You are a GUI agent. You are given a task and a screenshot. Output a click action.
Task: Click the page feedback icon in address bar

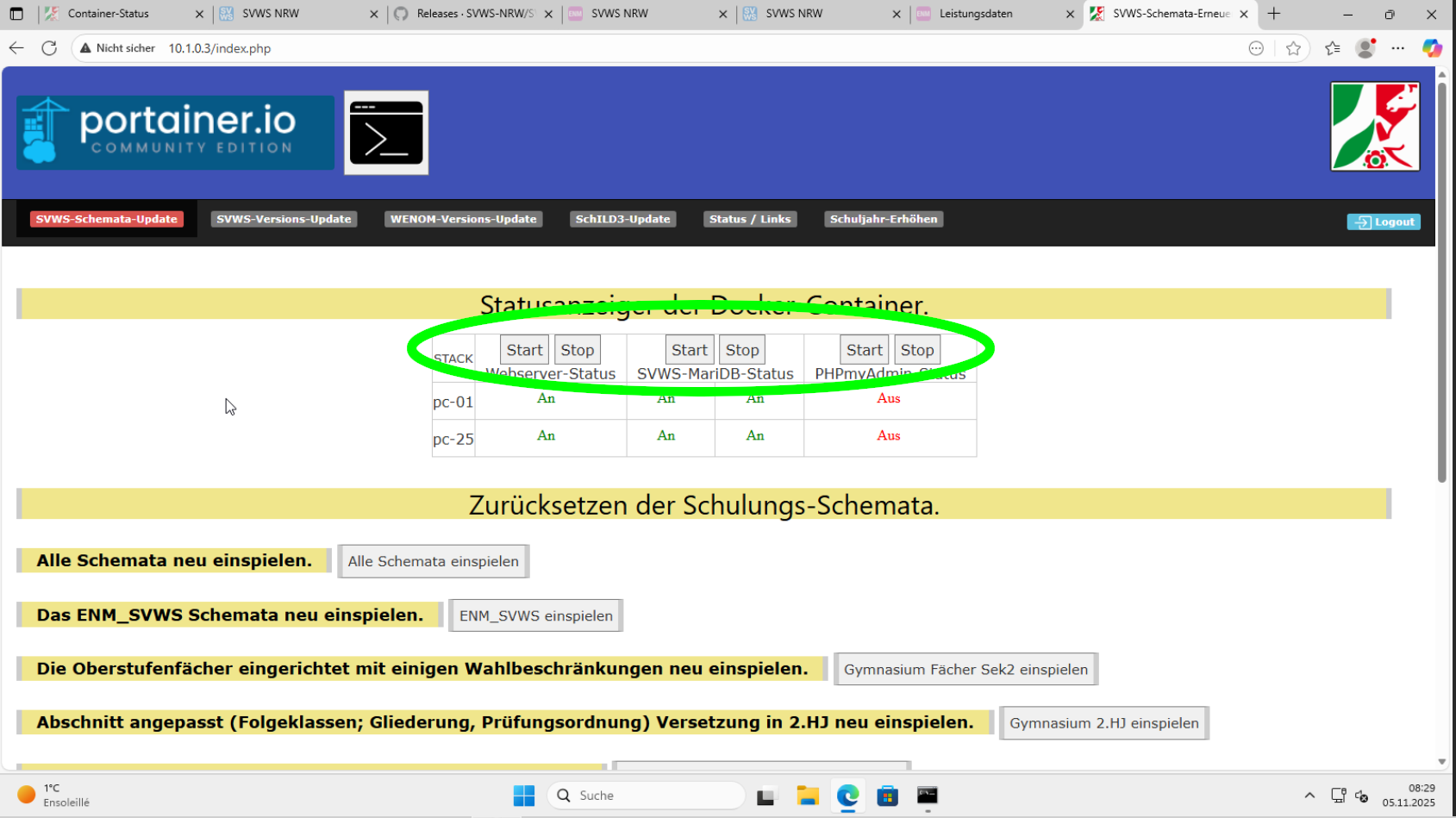click(1256, 48)
